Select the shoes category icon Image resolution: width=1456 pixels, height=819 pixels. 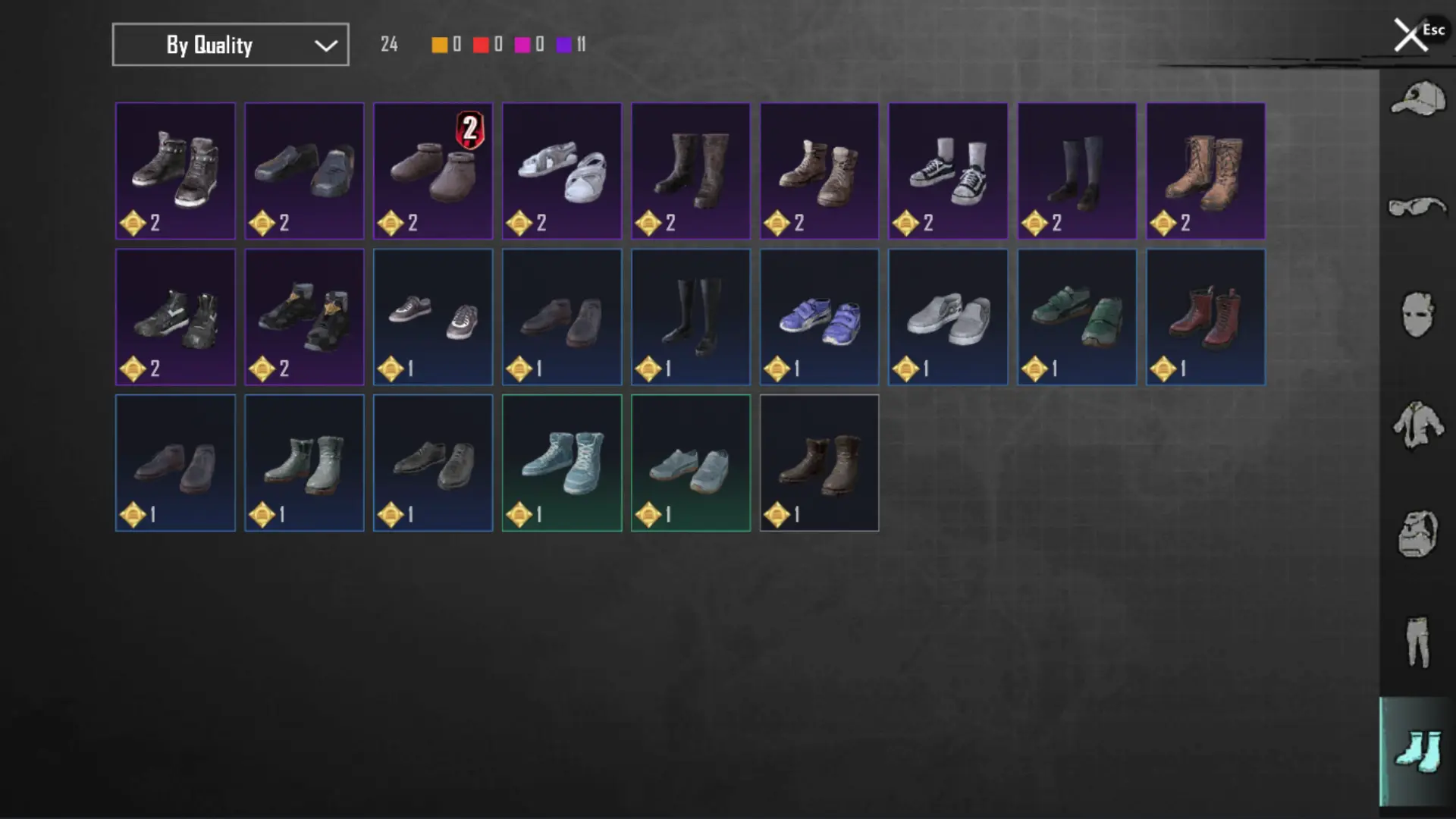click(1417, 752)
